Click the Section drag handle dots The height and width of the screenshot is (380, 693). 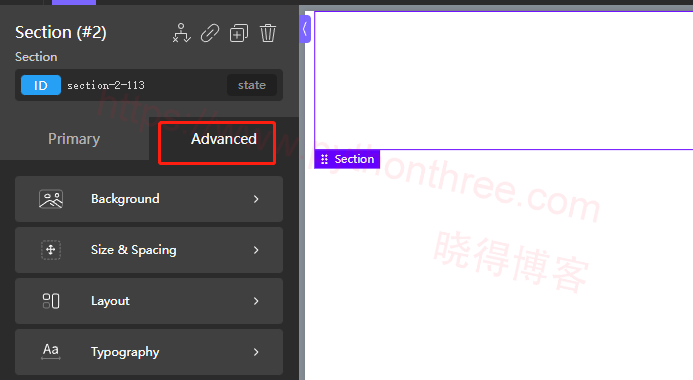[324, 159]
